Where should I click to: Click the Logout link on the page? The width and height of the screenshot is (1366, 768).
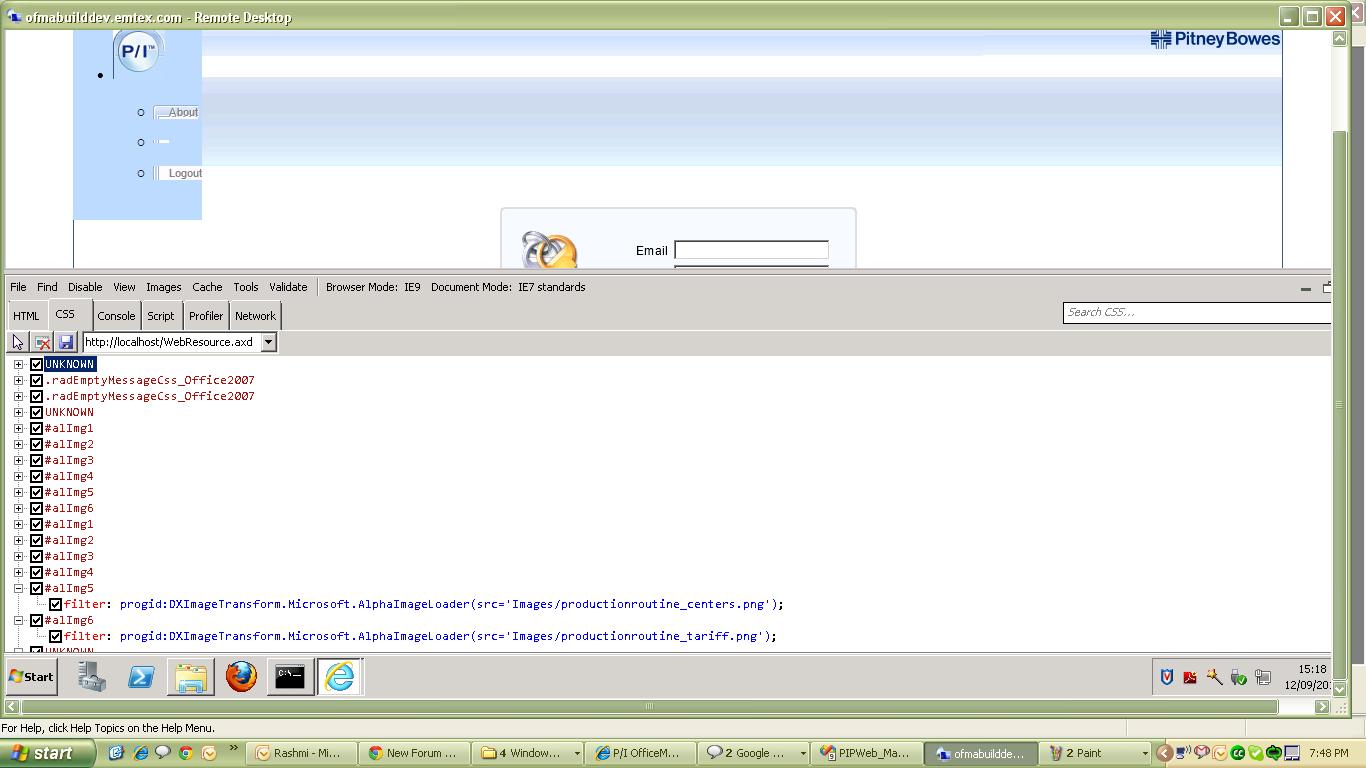[x=185, y=173]
